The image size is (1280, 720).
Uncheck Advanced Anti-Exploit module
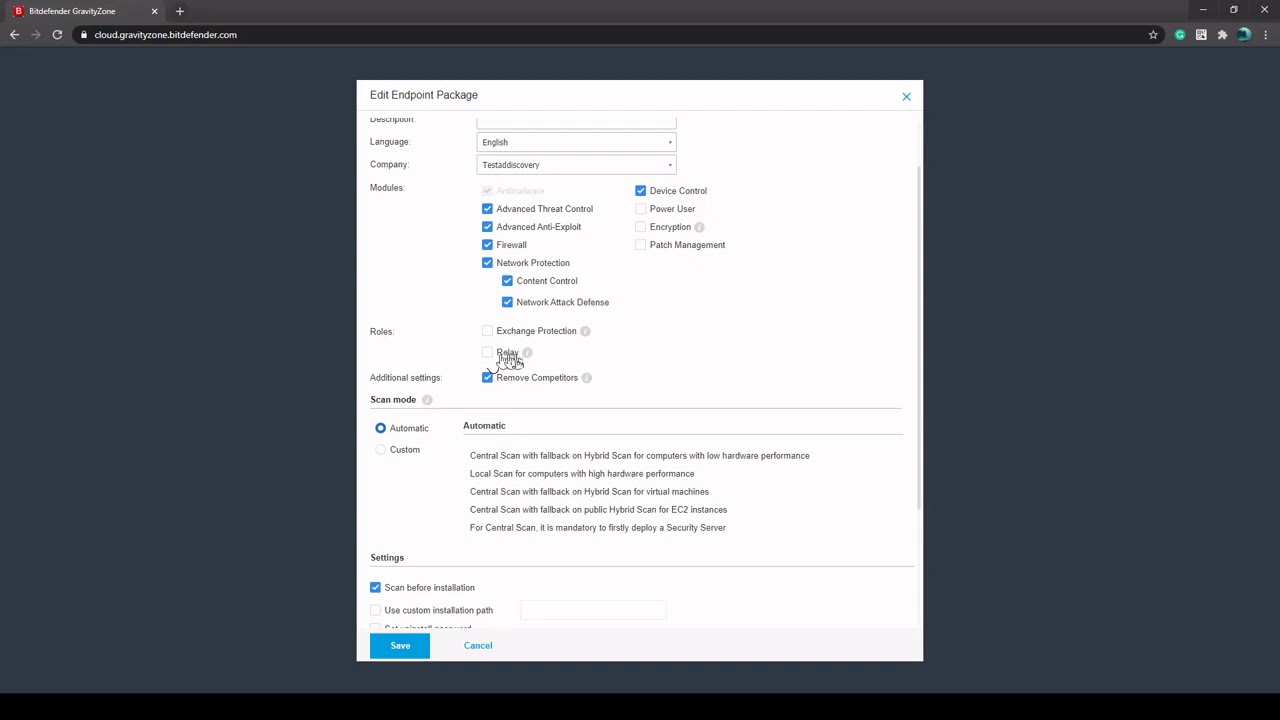tap(487, 227)
